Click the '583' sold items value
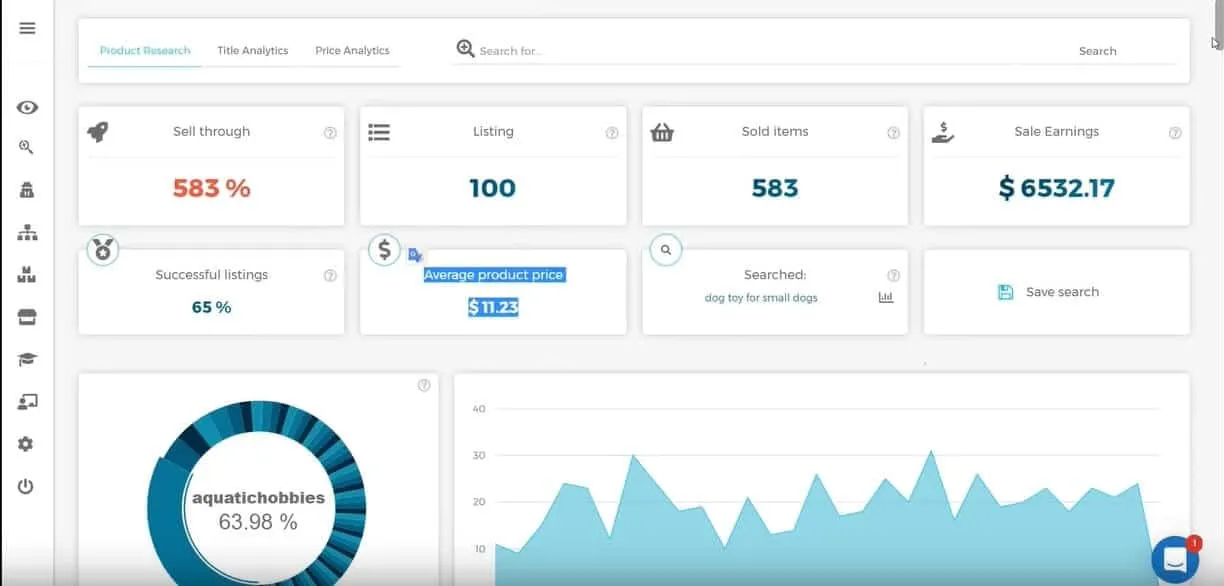This screenshot has width=1224, height=586. (775, 188)
